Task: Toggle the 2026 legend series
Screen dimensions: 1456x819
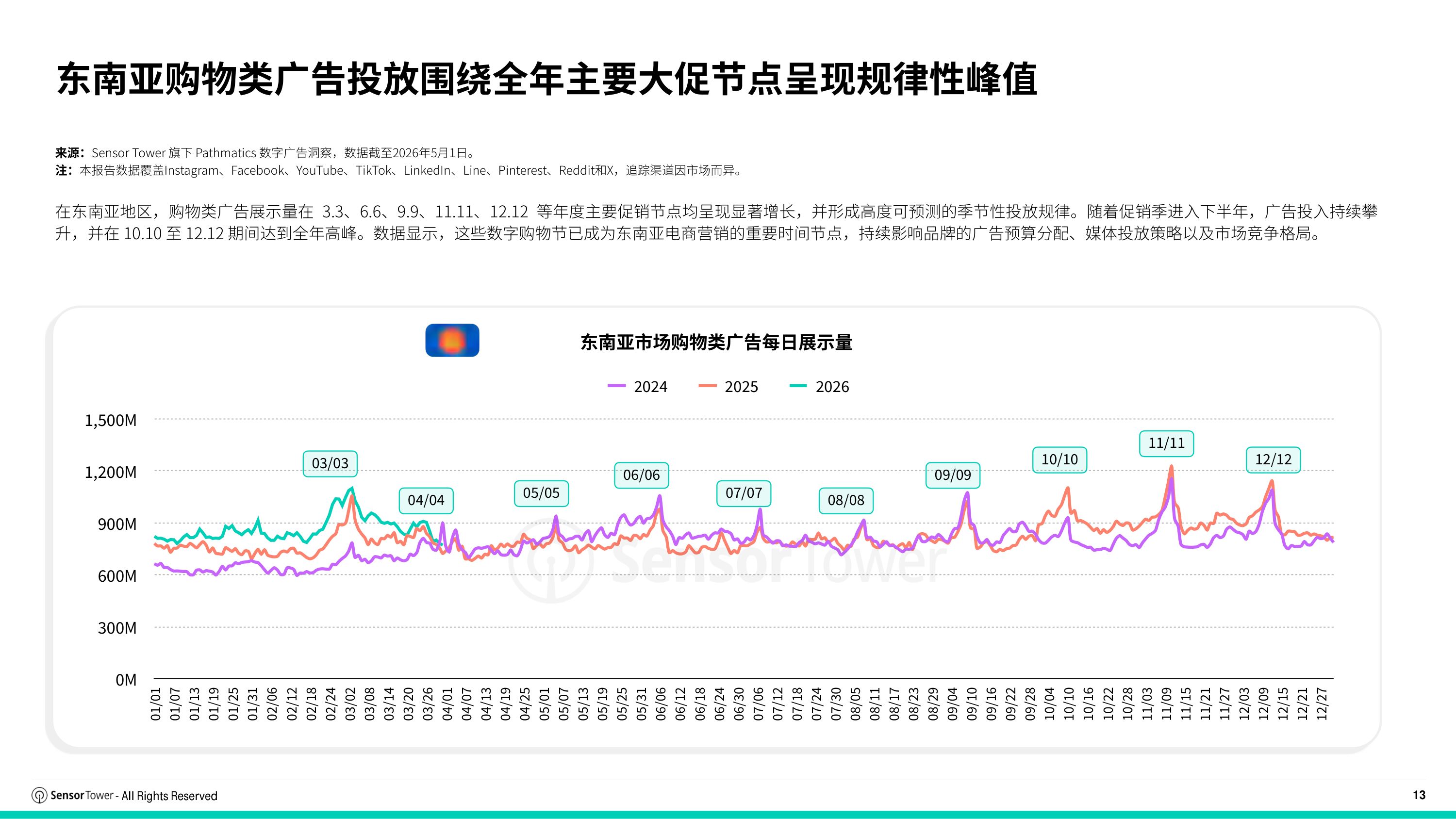Action: (x=819, y=387)
